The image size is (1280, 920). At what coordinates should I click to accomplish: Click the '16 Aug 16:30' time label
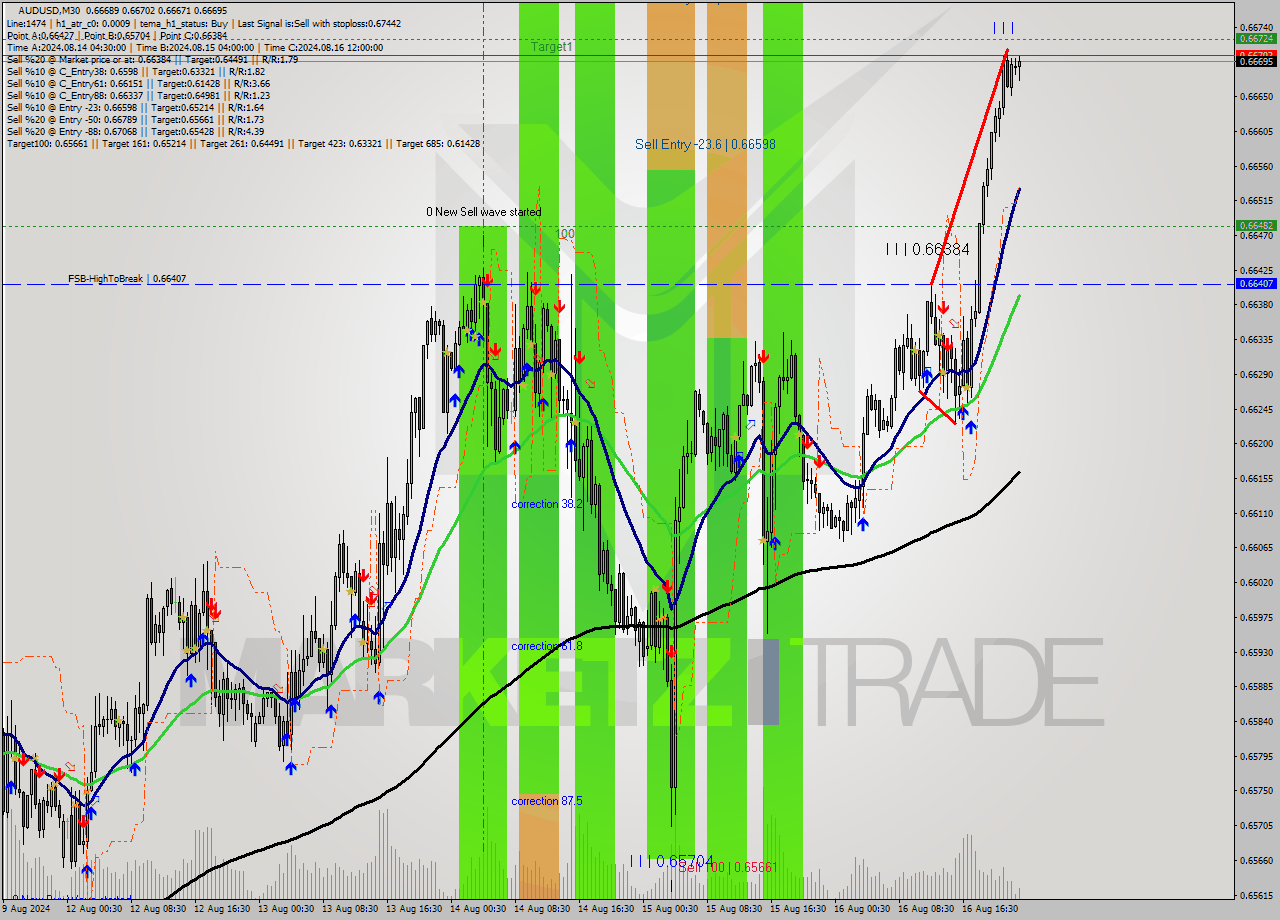tap(992, 909)
